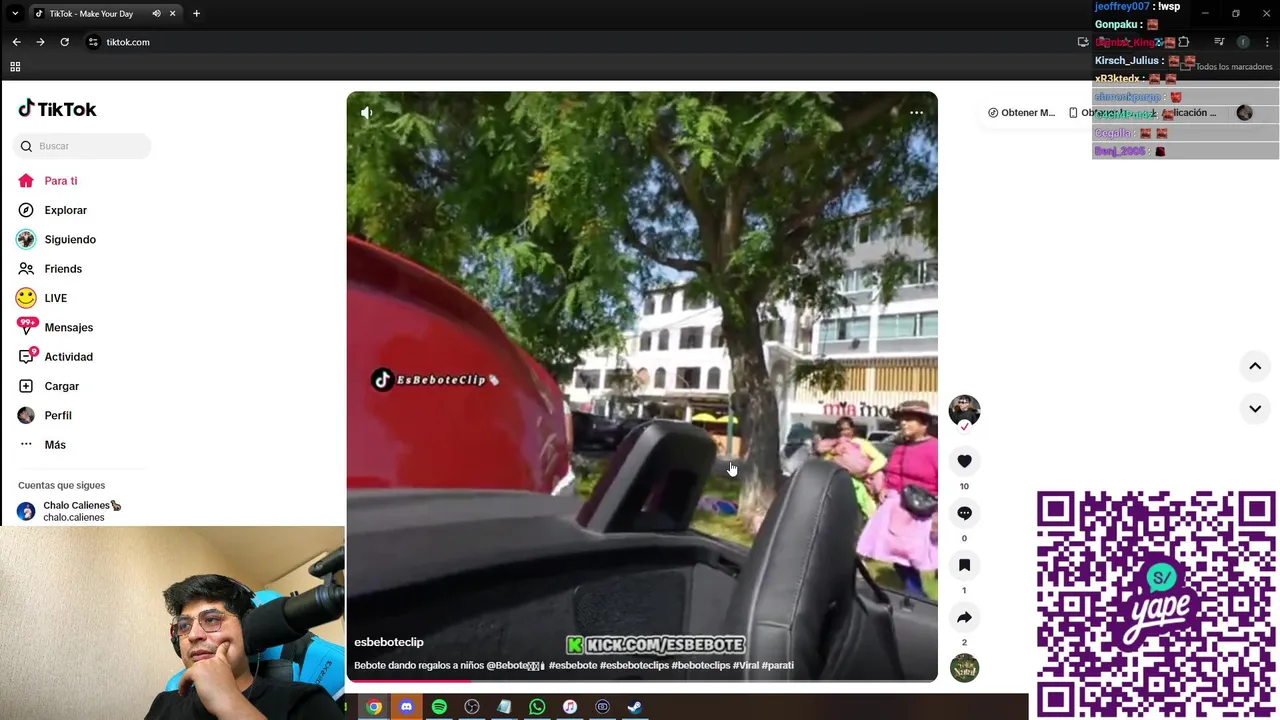Go to previous video with up chevron

point(1255,366)
